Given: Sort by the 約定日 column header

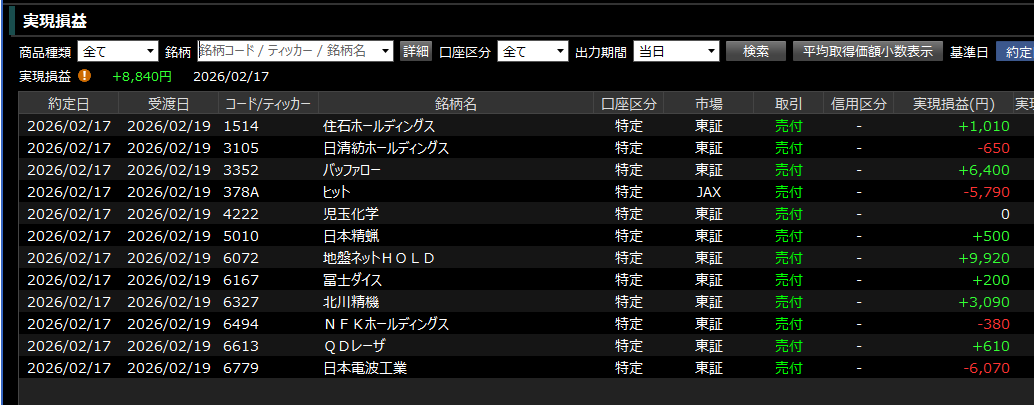Looking at the screenshot, I should coord(68,104).
